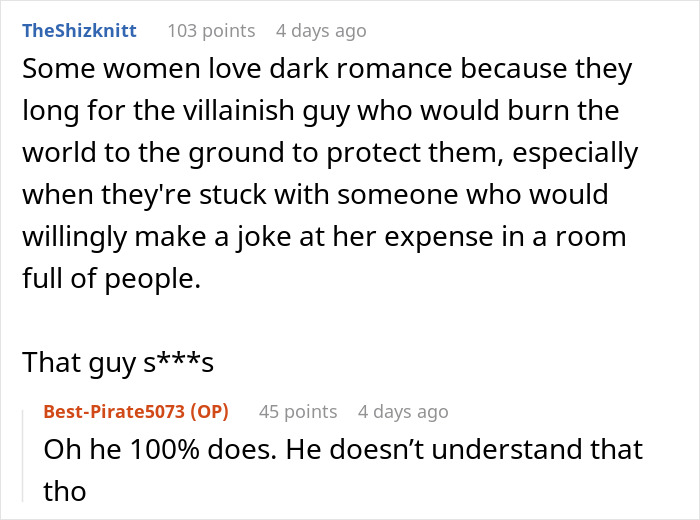
Task: Click the sentence "He doesn't understand that"
Action: tap(464, 450)
